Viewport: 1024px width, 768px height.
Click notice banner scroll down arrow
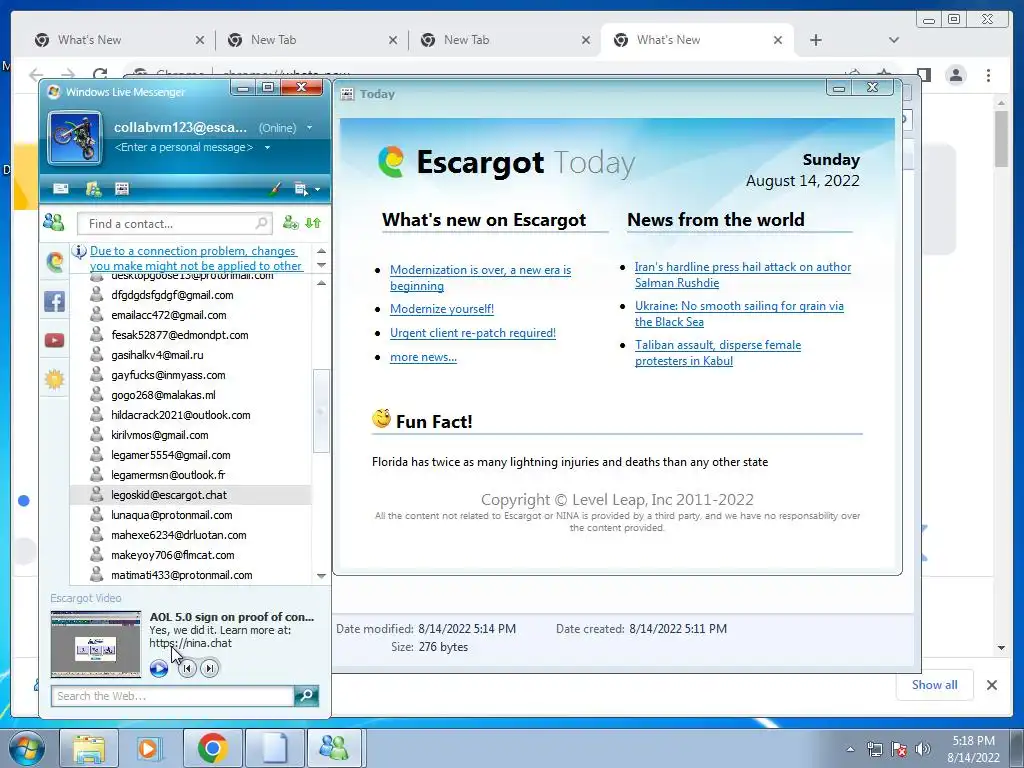click(x=321, y=265)
